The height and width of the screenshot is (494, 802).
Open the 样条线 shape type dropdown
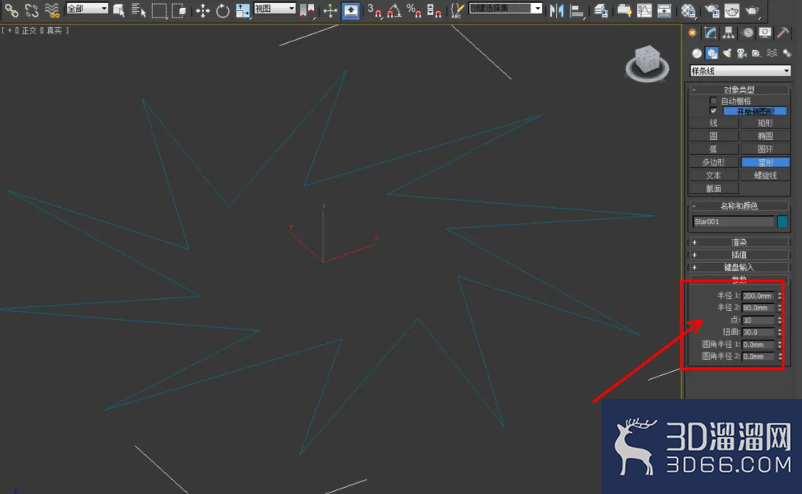(x=740, y=71)
